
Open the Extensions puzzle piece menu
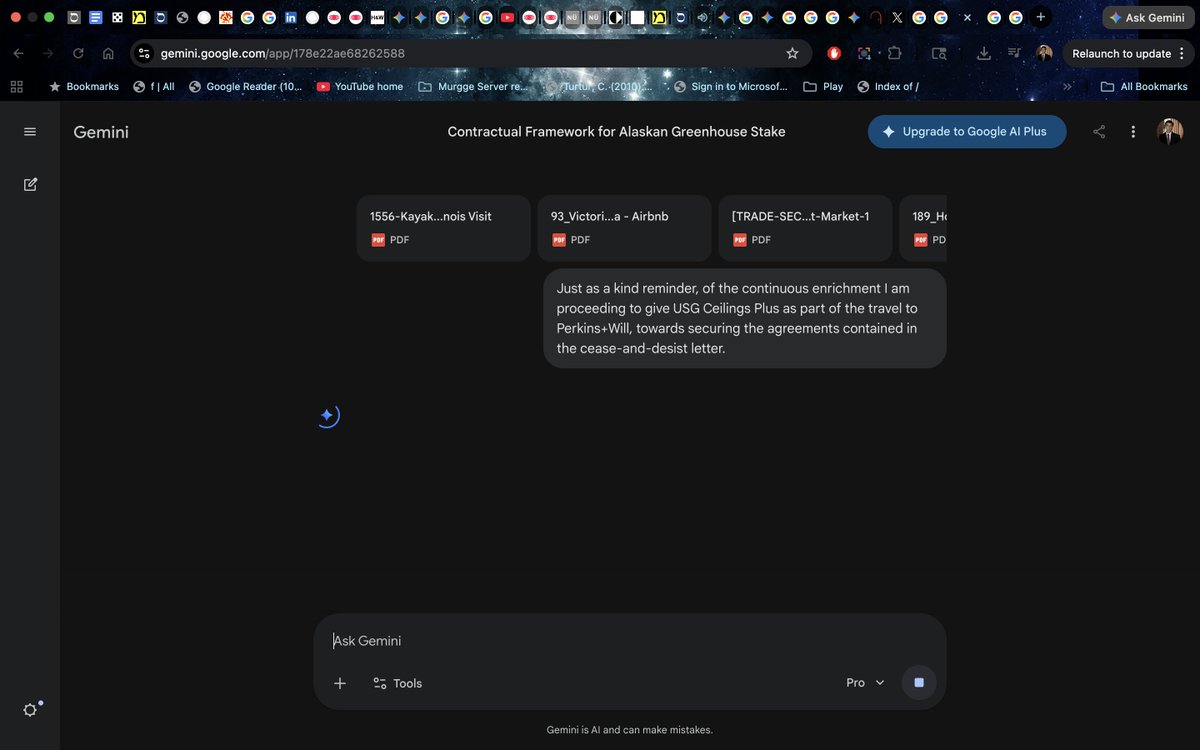[894, 53]
